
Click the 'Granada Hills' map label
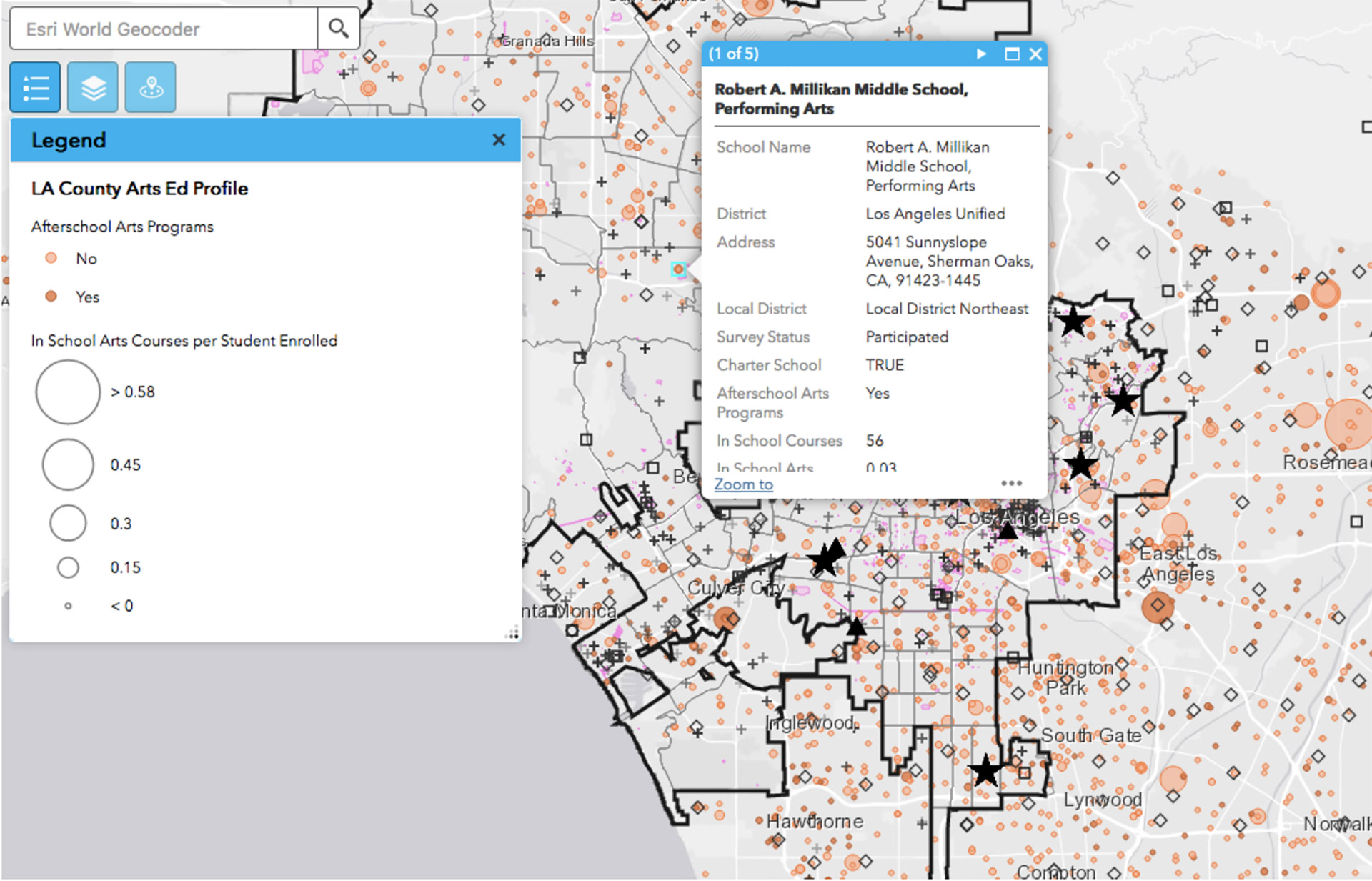(x=547, y=41)
